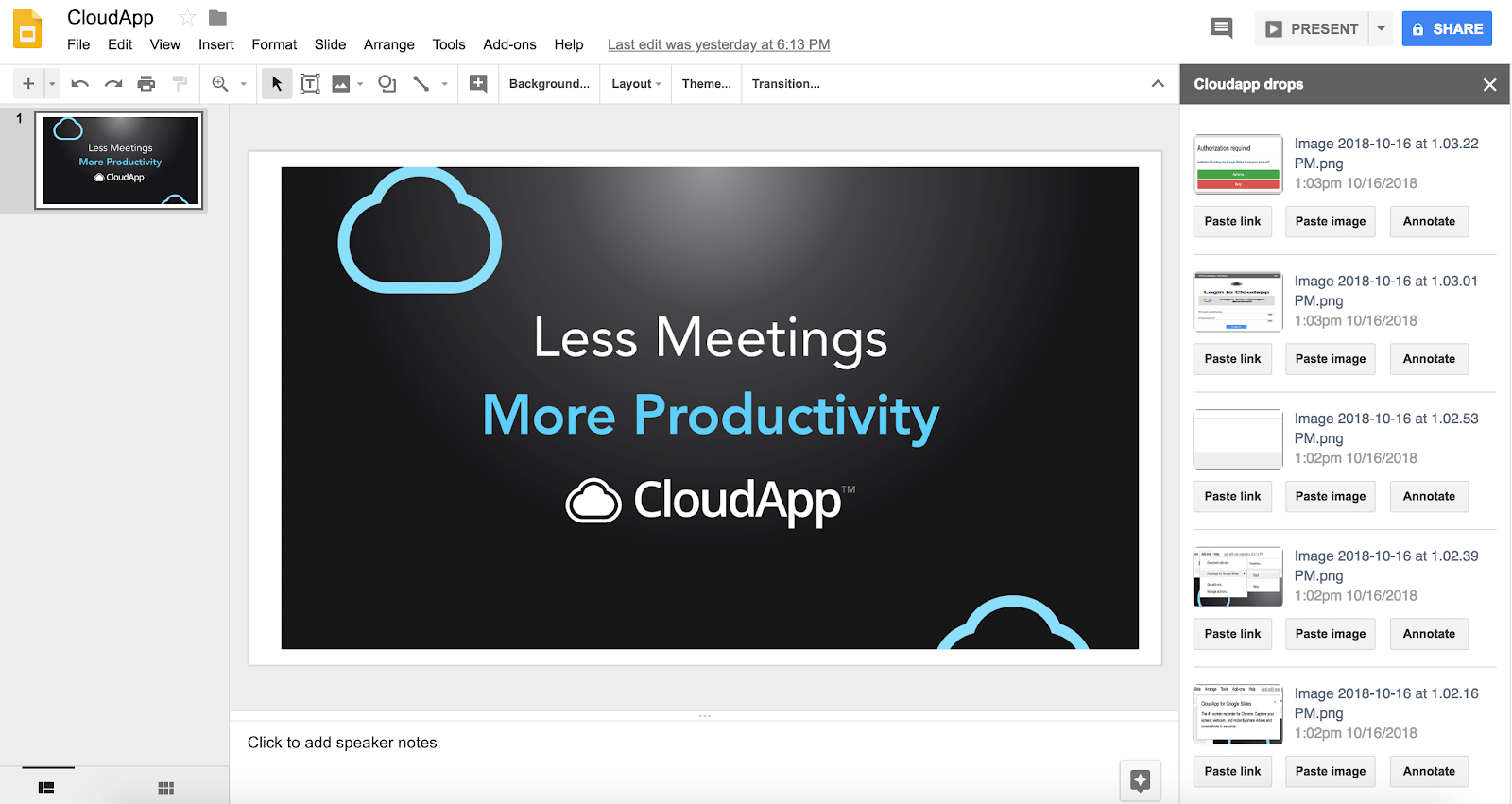Switch to filmstrip view icon

(x=46, y=787)
